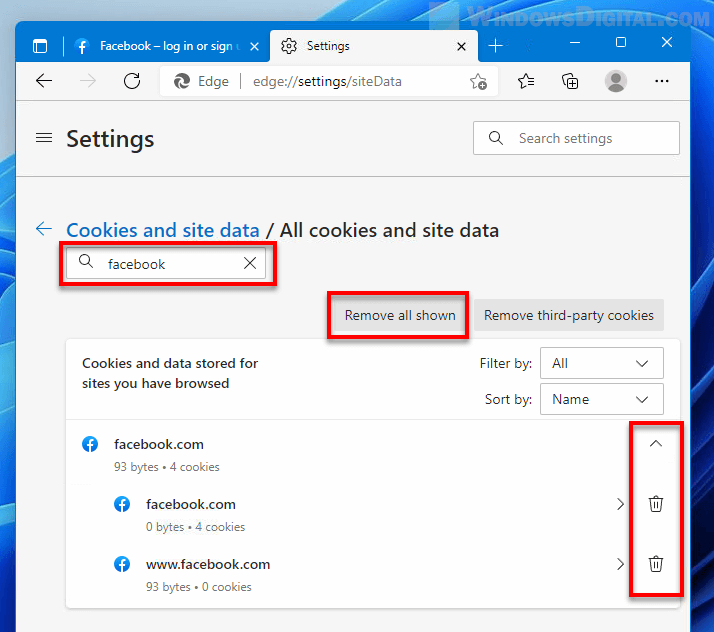
Task: Close the Settings tab
Action: coord(461,46)
